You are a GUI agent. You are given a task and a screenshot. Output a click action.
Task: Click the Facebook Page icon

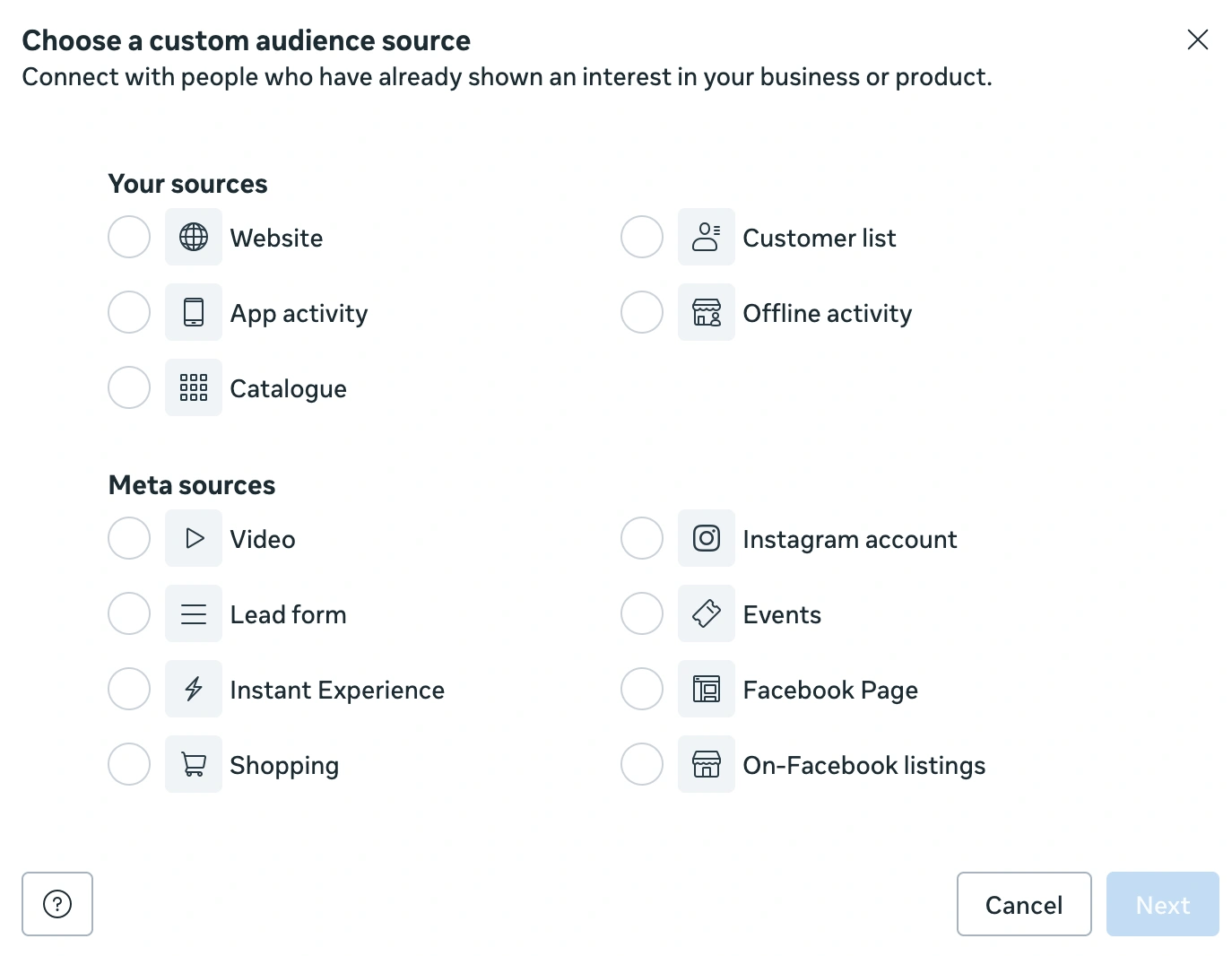[706, 689]
